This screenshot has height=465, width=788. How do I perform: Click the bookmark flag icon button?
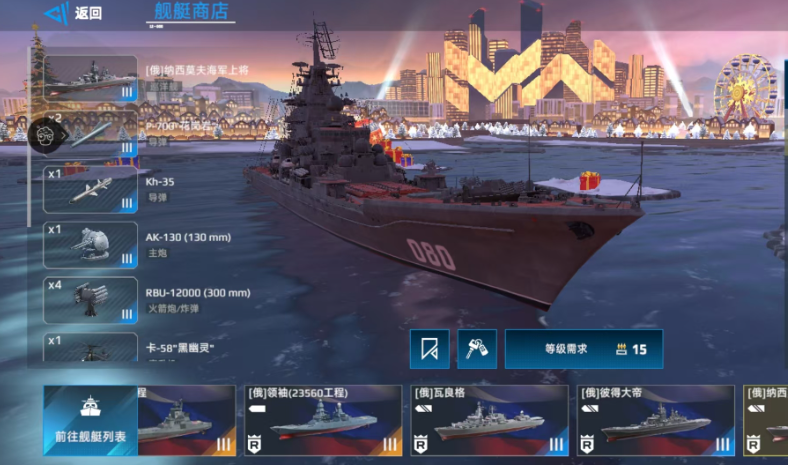430,349
